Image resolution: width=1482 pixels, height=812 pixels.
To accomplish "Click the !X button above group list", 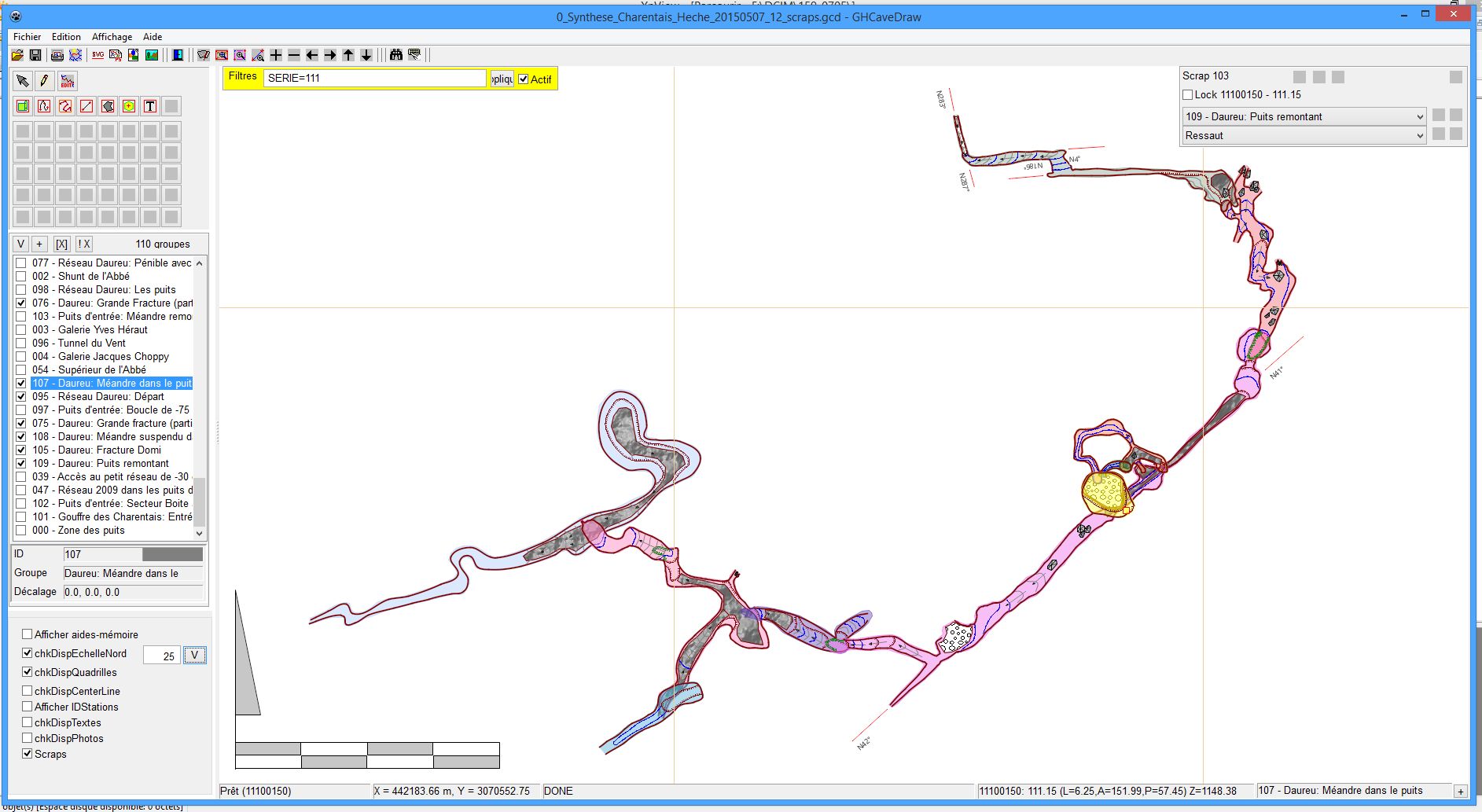I will coord(83,244).
